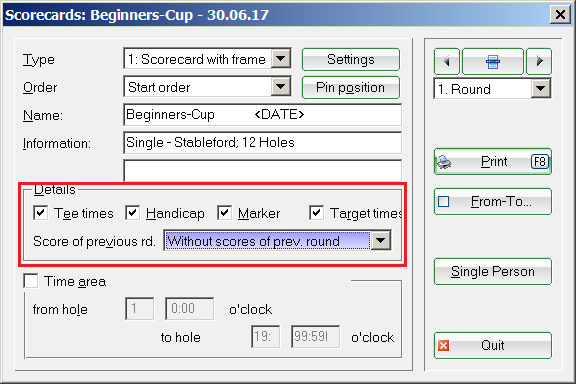Click the printer icon on Print button
The image size is (576, 384).
444,162
